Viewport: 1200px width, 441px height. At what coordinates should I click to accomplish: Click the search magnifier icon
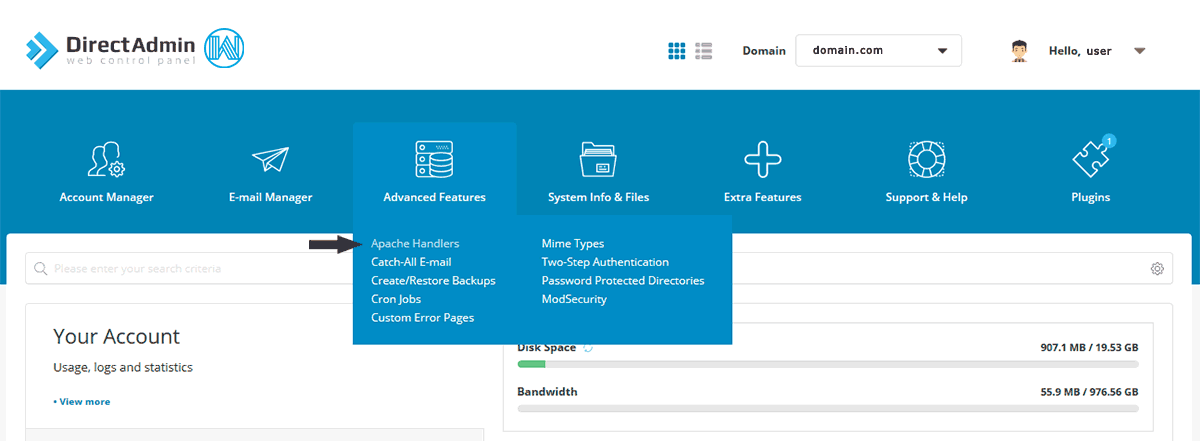tap(41, 269)
